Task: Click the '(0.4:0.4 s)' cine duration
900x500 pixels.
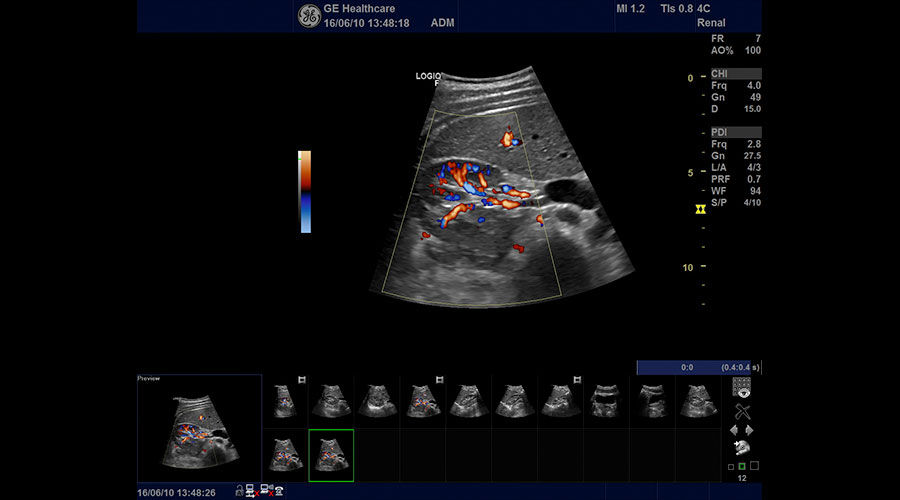Action: click(x=740, y=367)
